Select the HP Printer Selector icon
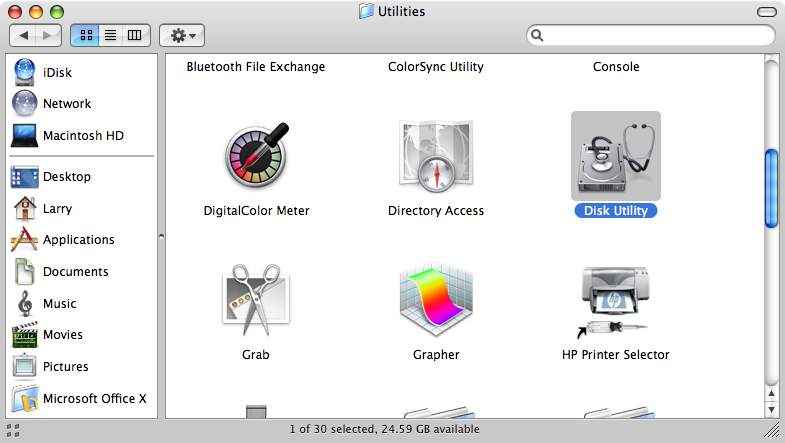Screen dimensions: 785x443 (615, 302)
